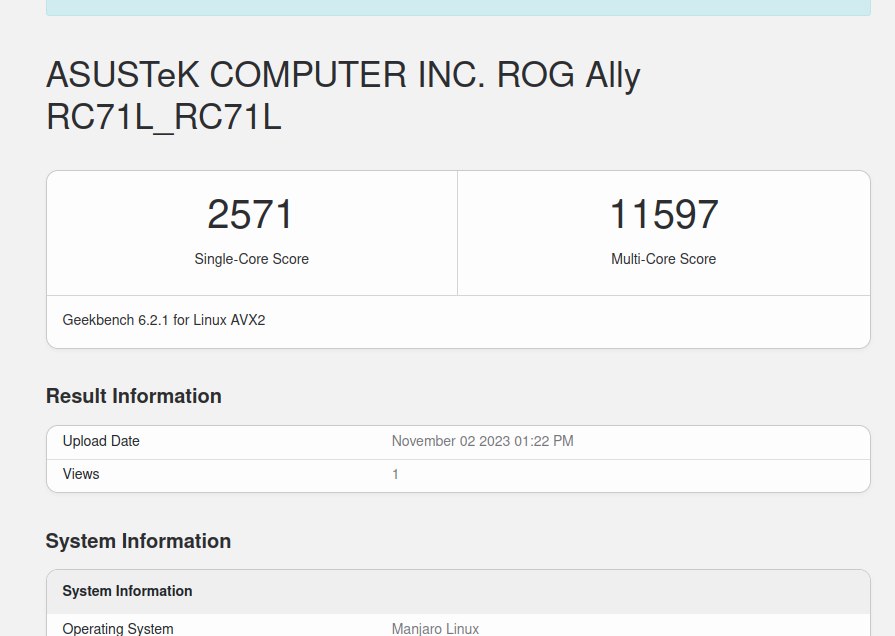Click the Multi-Core Score label

663,259
